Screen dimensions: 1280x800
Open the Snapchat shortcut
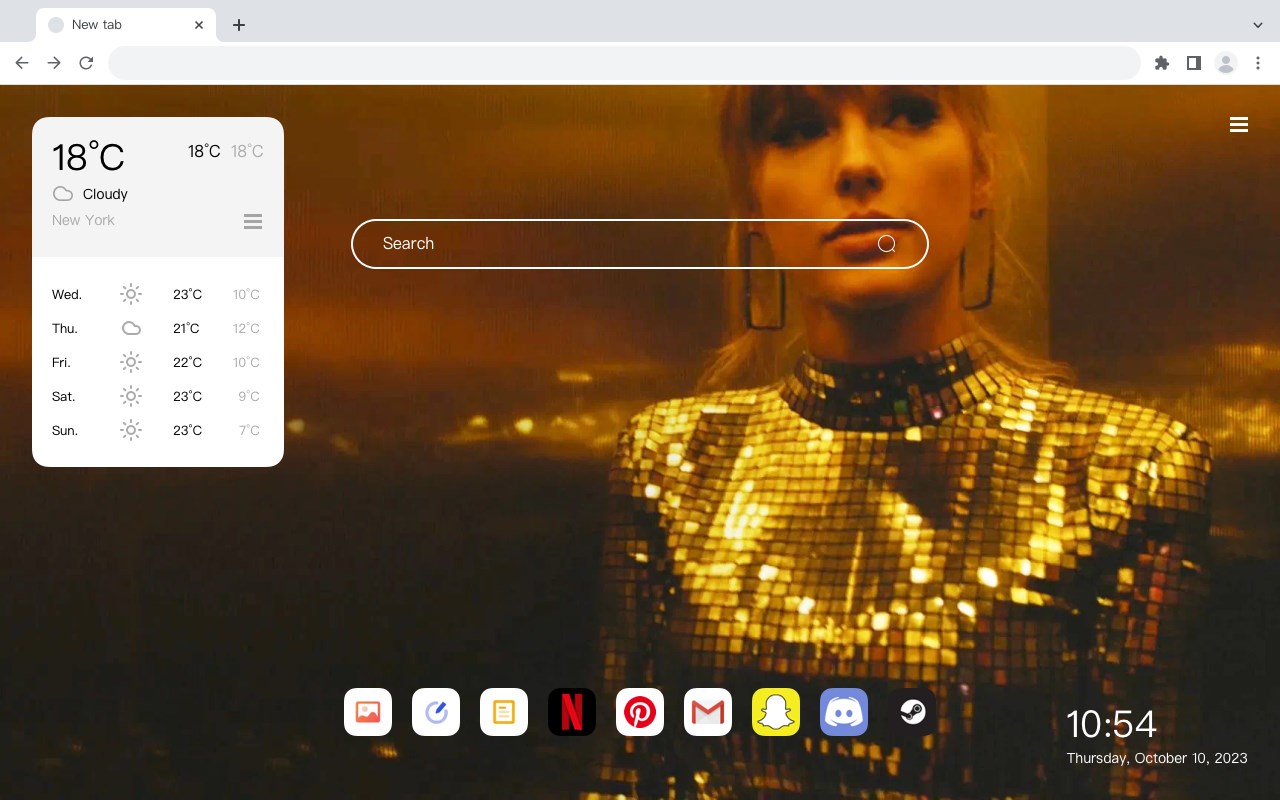[776, 712]
